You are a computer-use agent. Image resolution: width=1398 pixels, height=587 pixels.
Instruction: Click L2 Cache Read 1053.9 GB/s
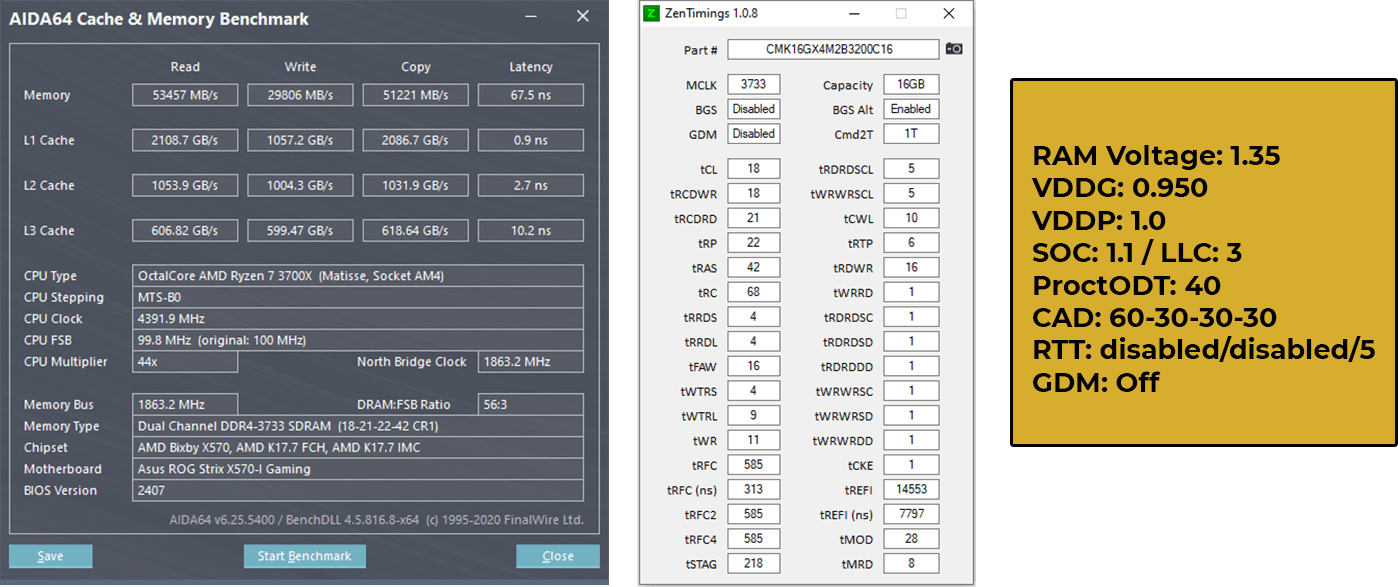(x=185, y=185)
